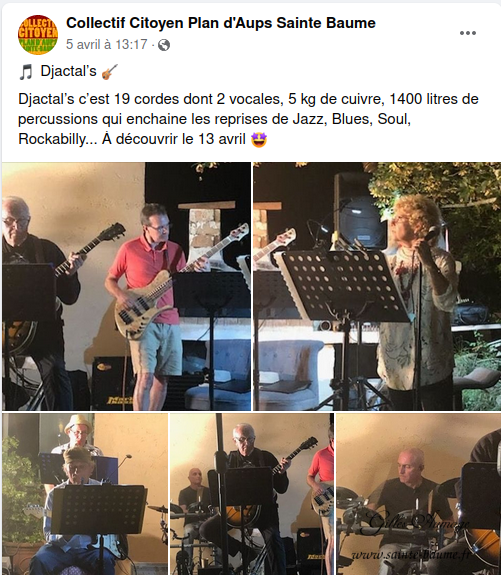Viewport: 501px width, 575px height.
Task: Open the bald drummer photo with watermark
Action: [418, 494]
